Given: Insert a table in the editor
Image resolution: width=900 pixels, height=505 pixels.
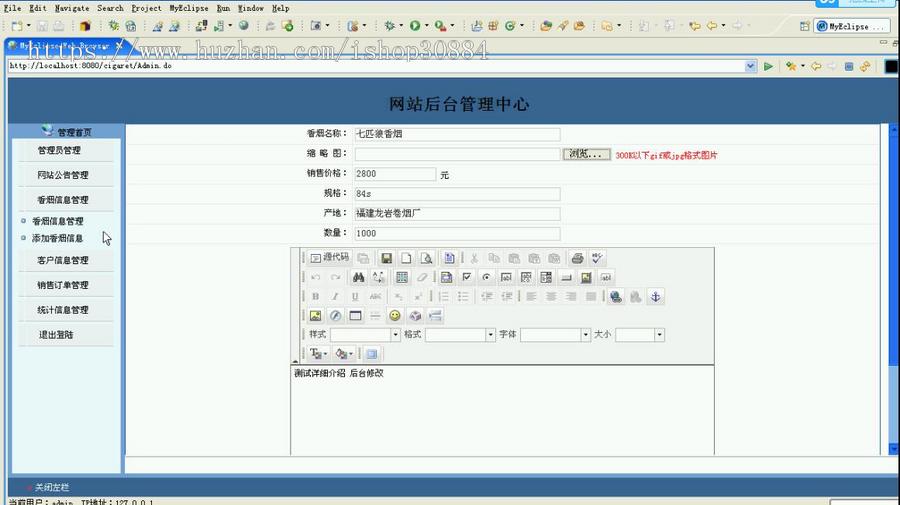Looking at the screenshot, I should pos(355,316).
